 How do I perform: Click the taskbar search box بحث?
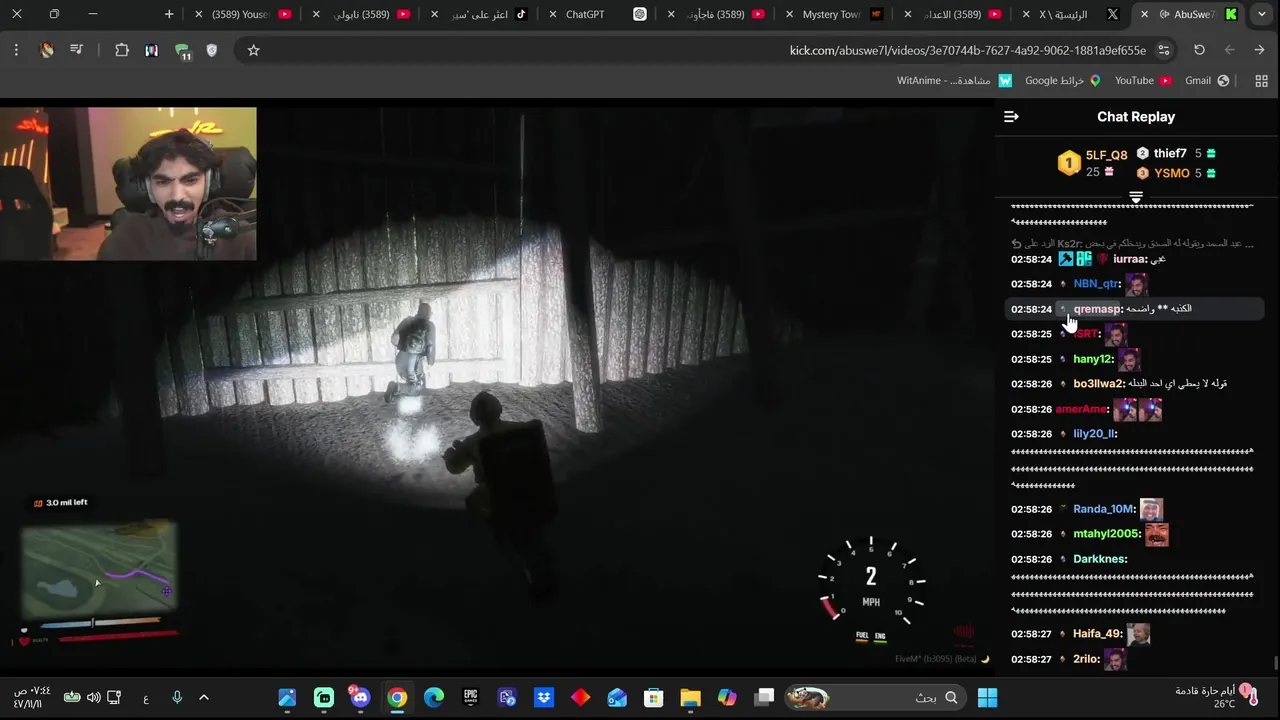(875, 697)
